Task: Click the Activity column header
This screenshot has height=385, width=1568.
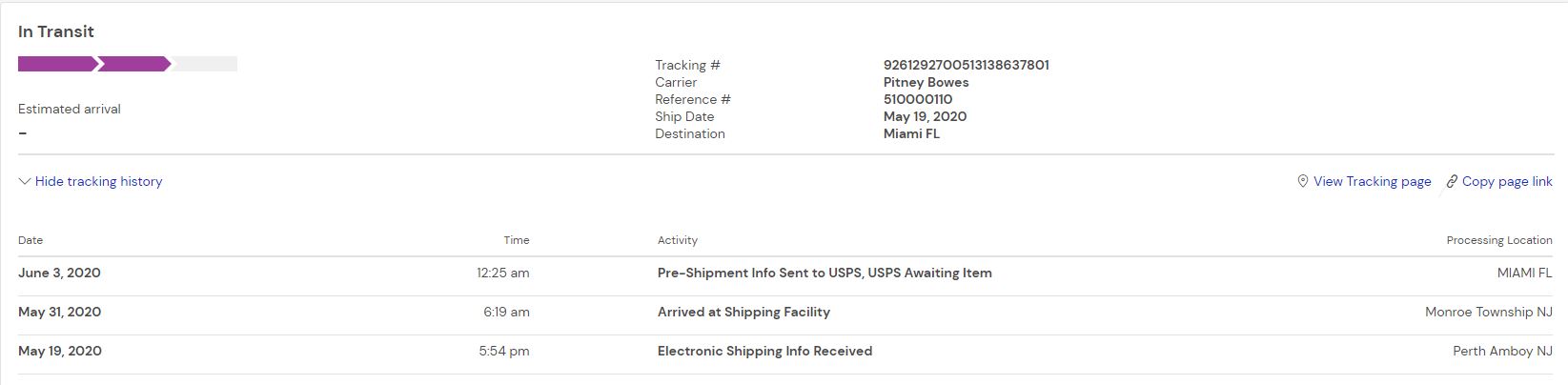Action: pyautogui.click(x=678, y=240)
